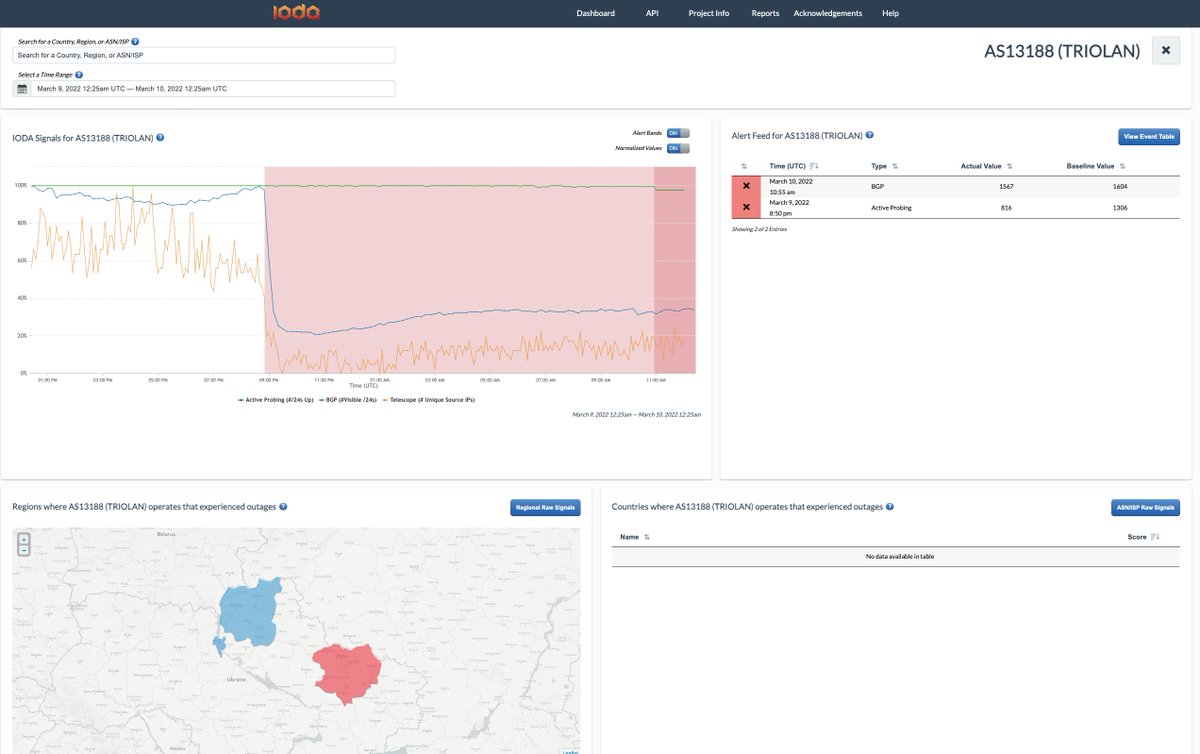Open the Acknowledgements page

(x=828, y=13)
